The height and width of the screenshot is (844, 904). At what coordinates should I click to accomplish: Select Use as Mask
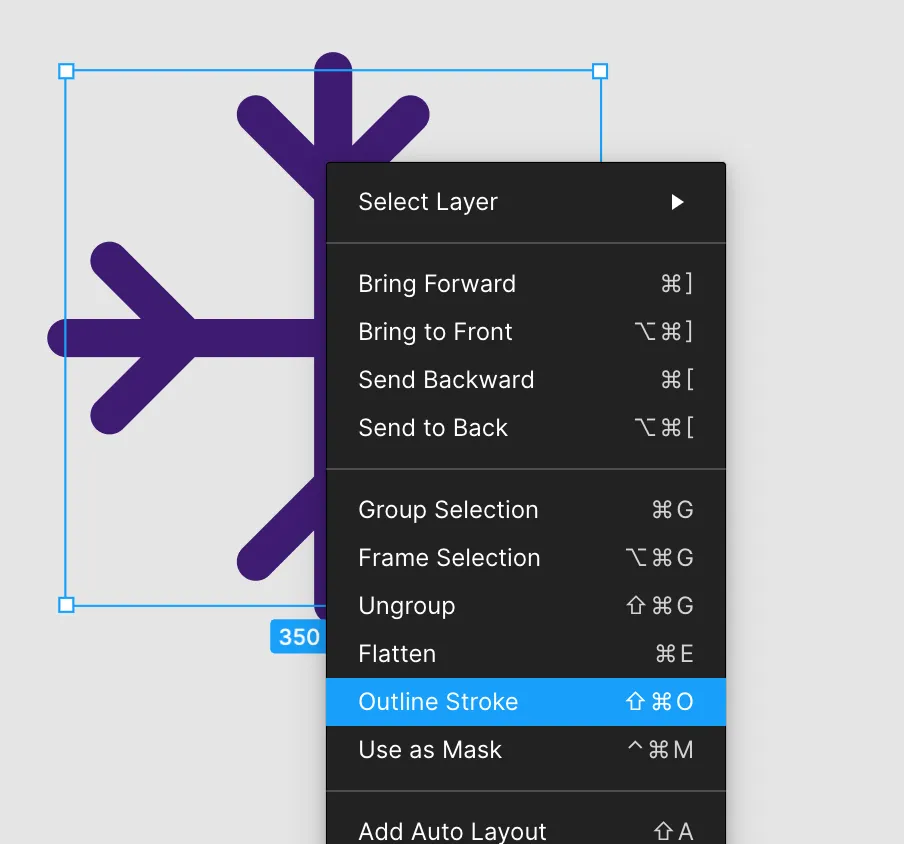click(430, 750)
